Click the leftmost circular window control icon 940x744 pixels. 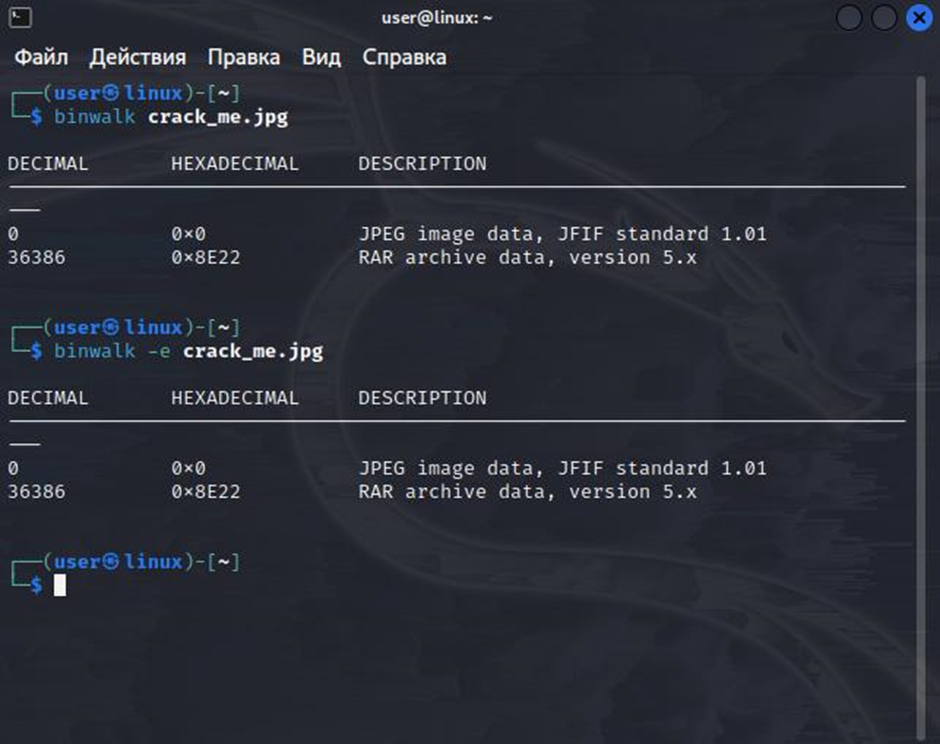point(848,17)
